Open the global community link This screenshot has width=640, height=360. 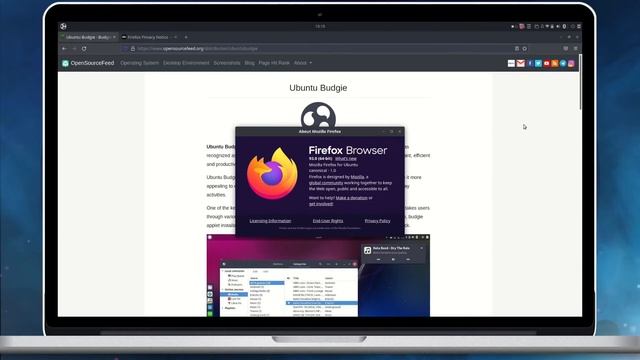pyautogui.click(x=326, y=183)
